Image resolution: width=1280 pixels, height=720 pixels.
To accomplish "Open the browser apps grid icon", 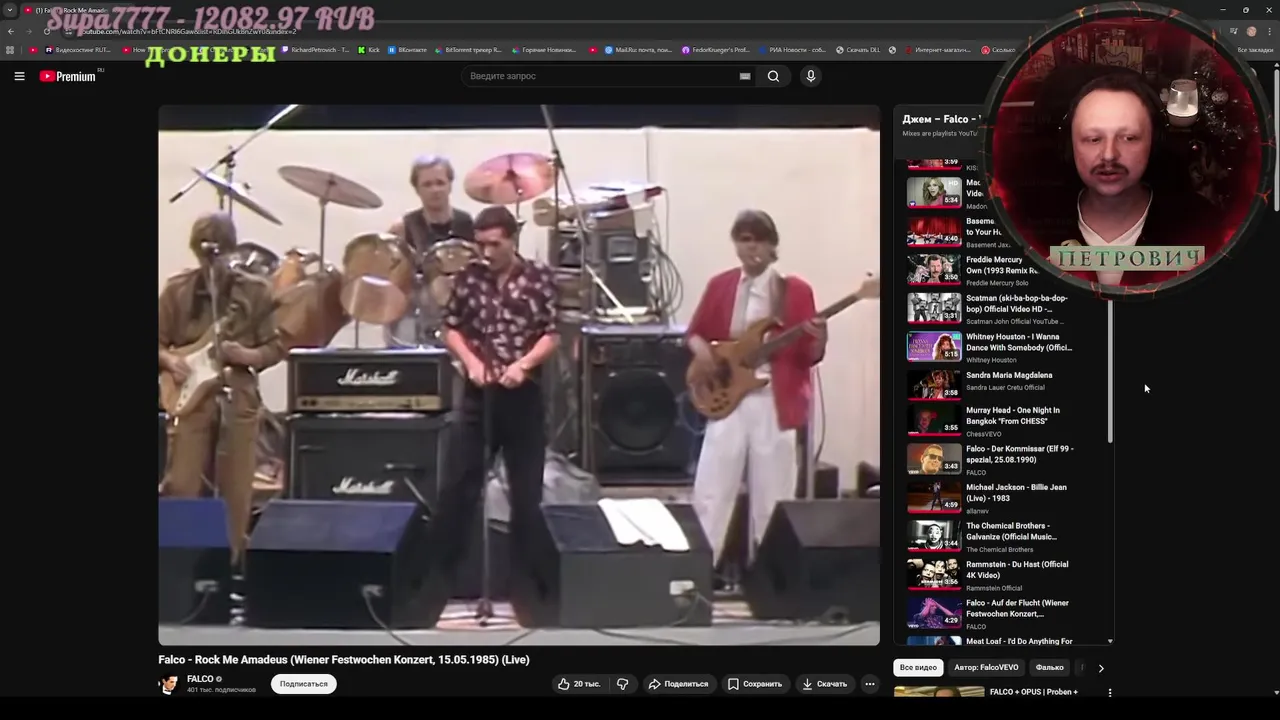I will pos(11,50).
